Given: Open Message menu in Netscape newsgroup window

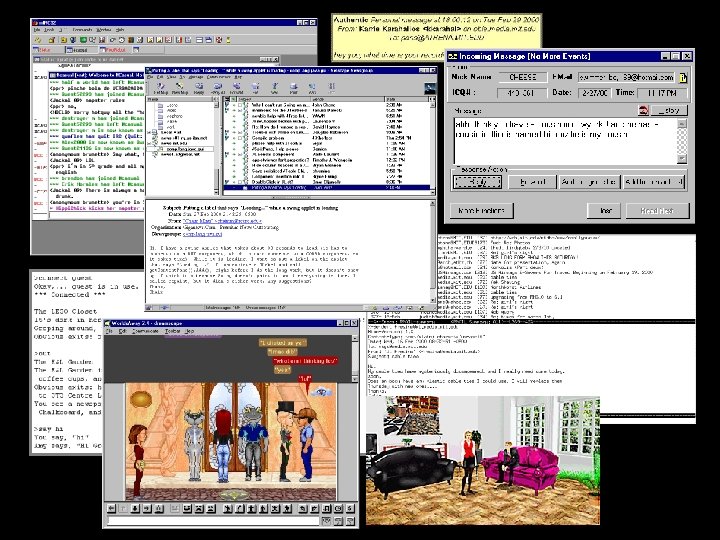Looking at the screenshot, I should point(196,77).
